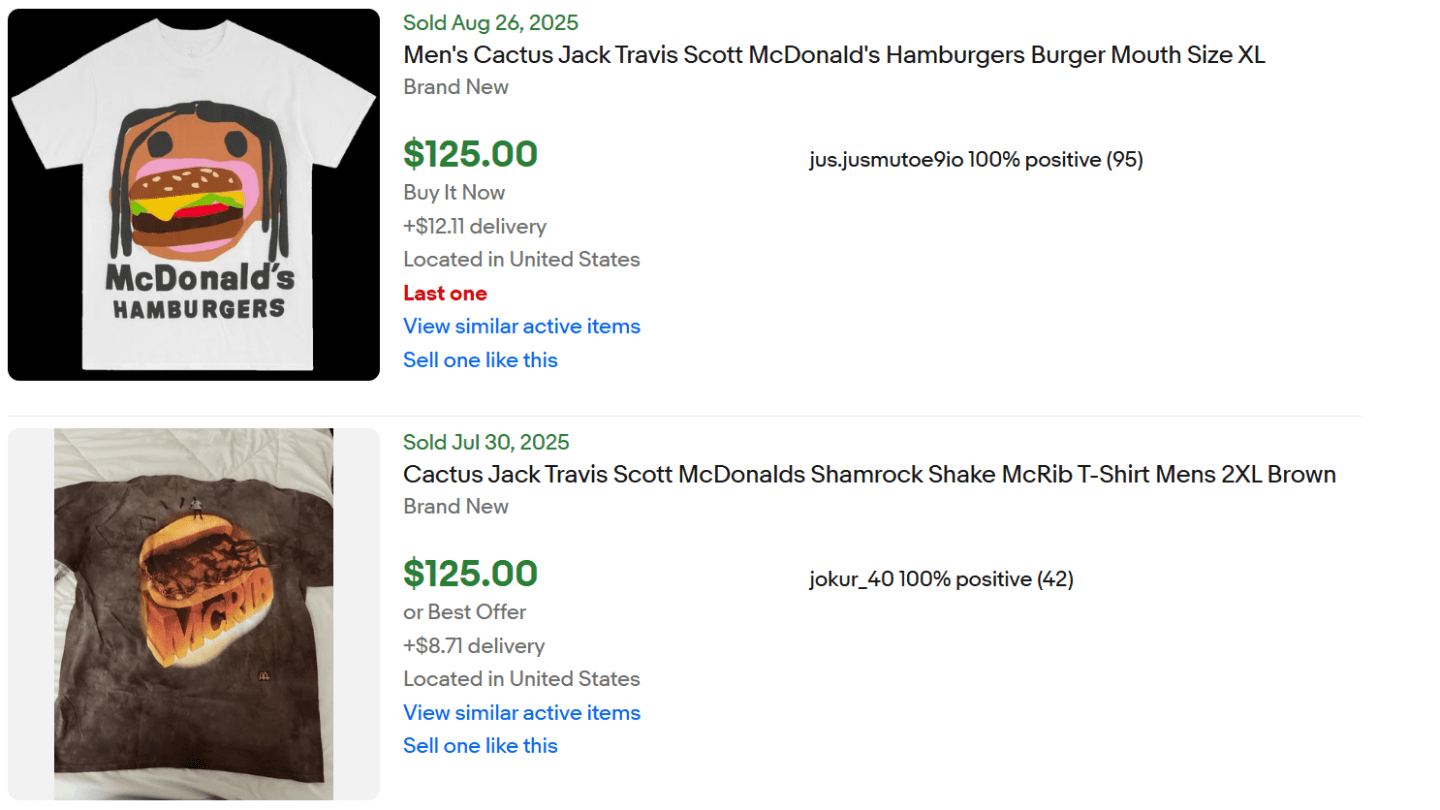This screenshot has width=1440, height=810.
Task: Click the Buy It Now text
Action: 454,192
